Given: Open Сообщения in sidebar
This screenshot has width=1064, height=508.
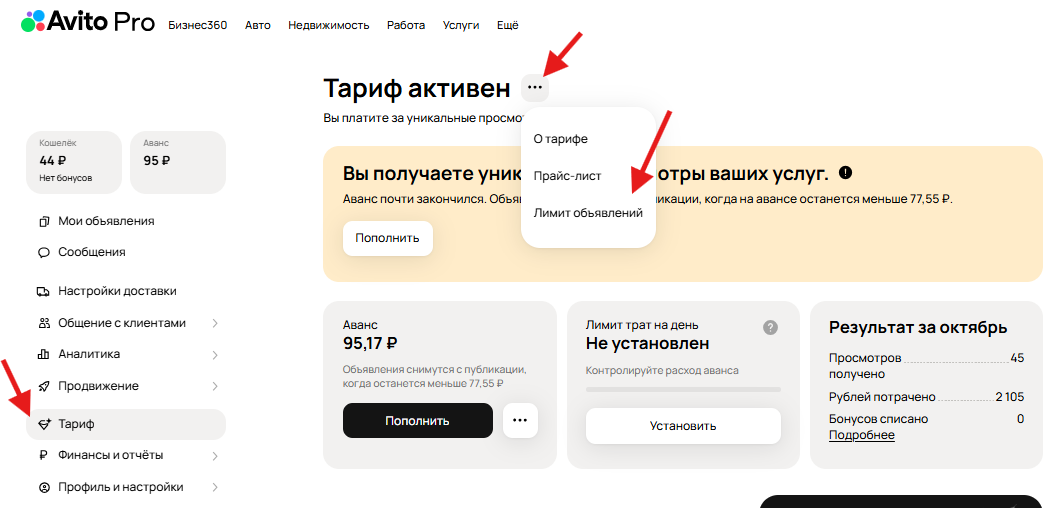Looking at the screenshot, I should pyautogui.click(x=92, y=252).
